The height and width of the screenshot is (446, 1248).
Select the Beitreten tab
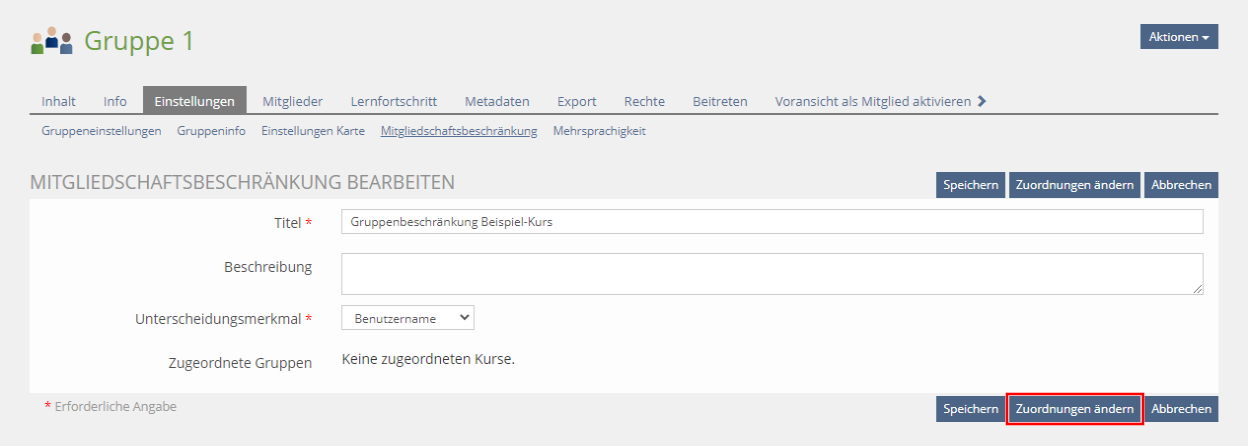click(720, 101)
